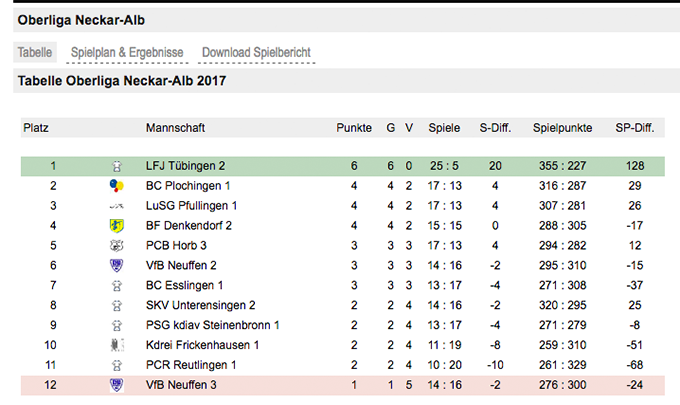Viewport: 680px width, 405px height.
Task: Click the Mannschaft column header
Action: click(175, 128)
